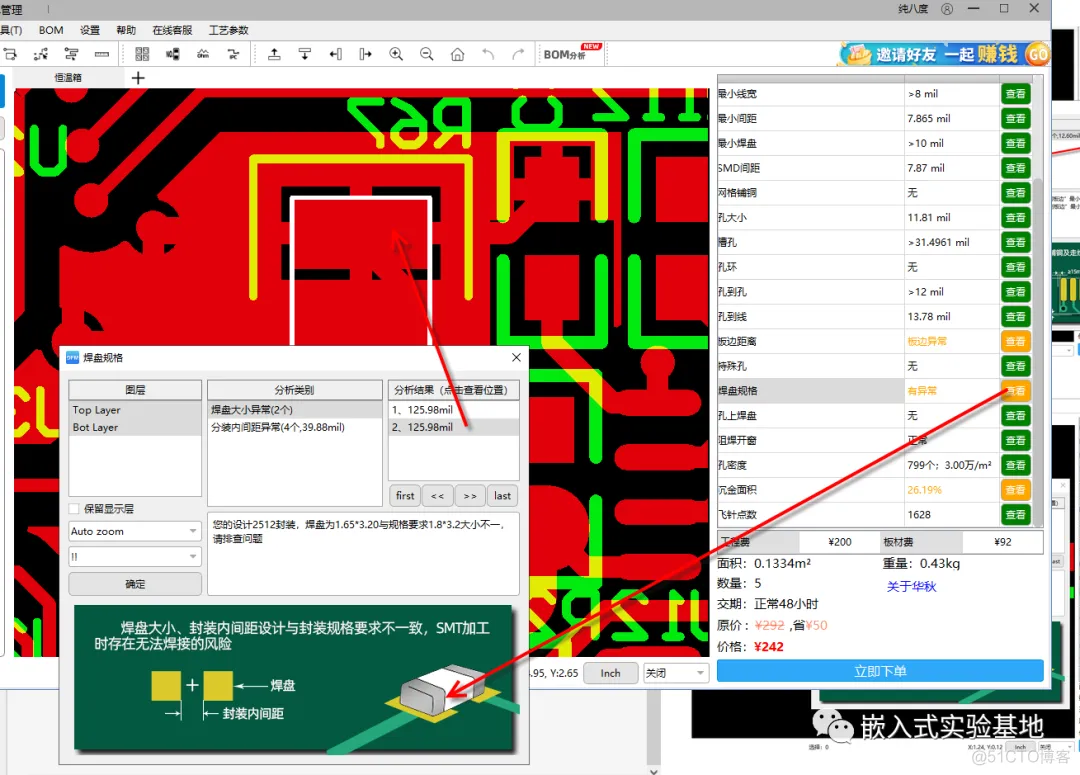Click the << previous result button
This screenshot has height=775, width=1080.
437,495
